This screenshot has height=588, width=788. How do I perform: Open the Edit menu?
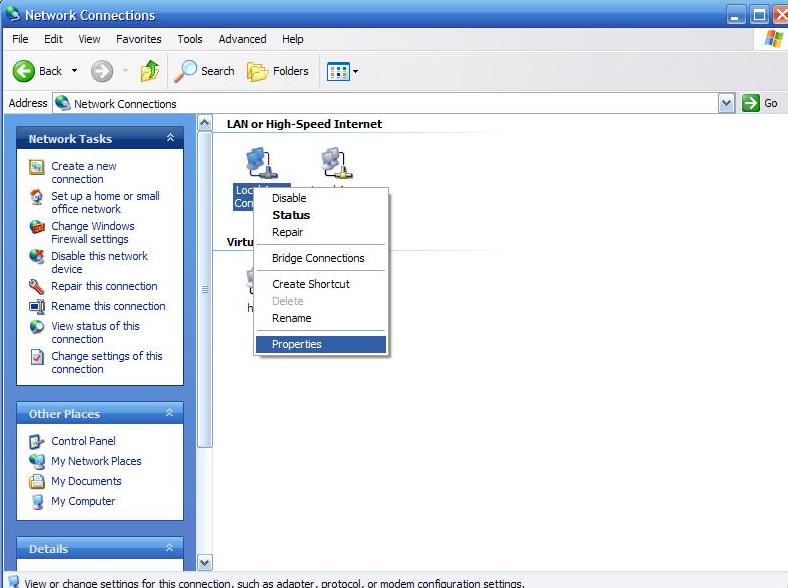point(53,39)
